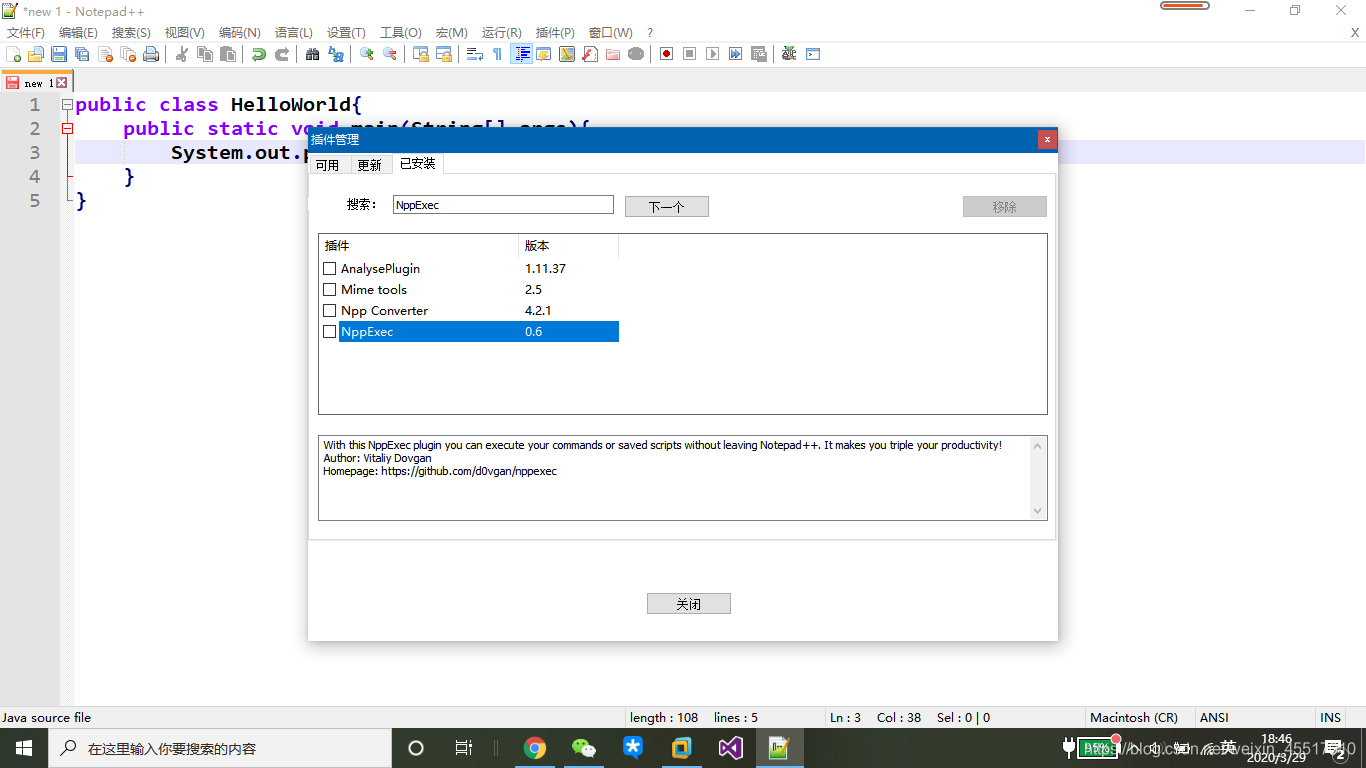
Task: Click Macintosh (CR) in status bar
Action: 1134,718
